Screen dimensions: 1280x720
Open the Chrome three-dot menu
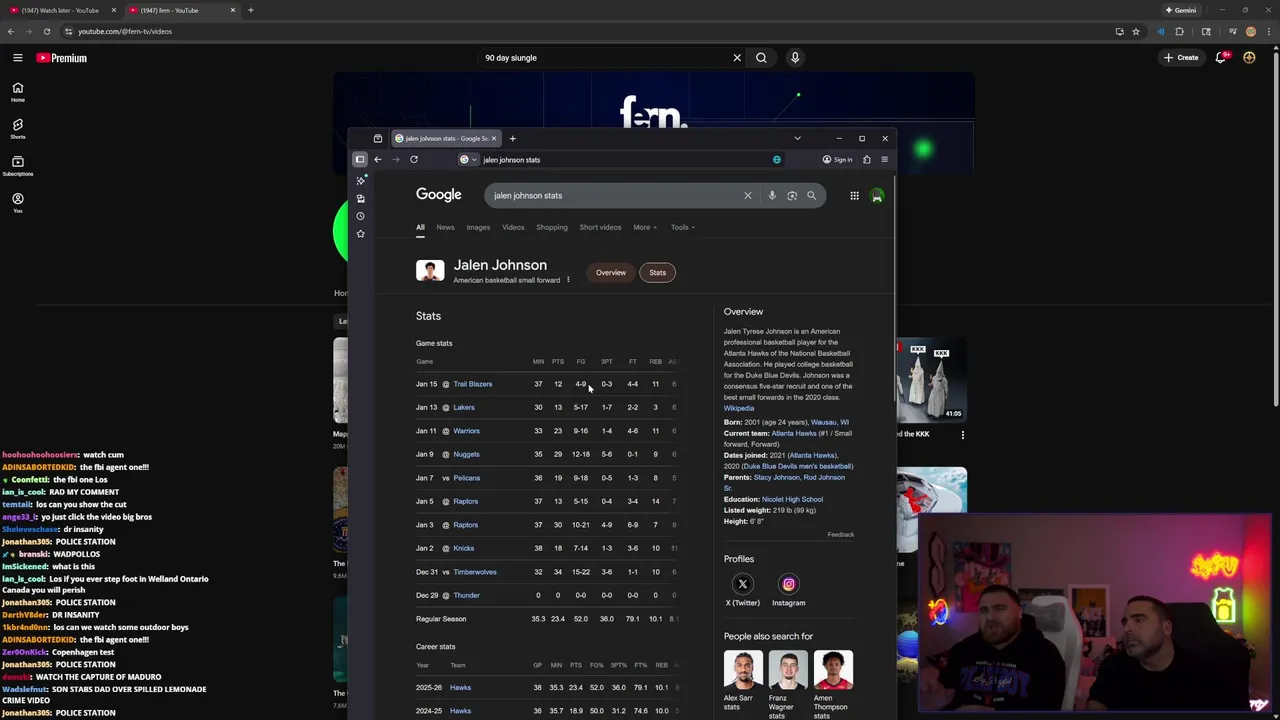1268,31
